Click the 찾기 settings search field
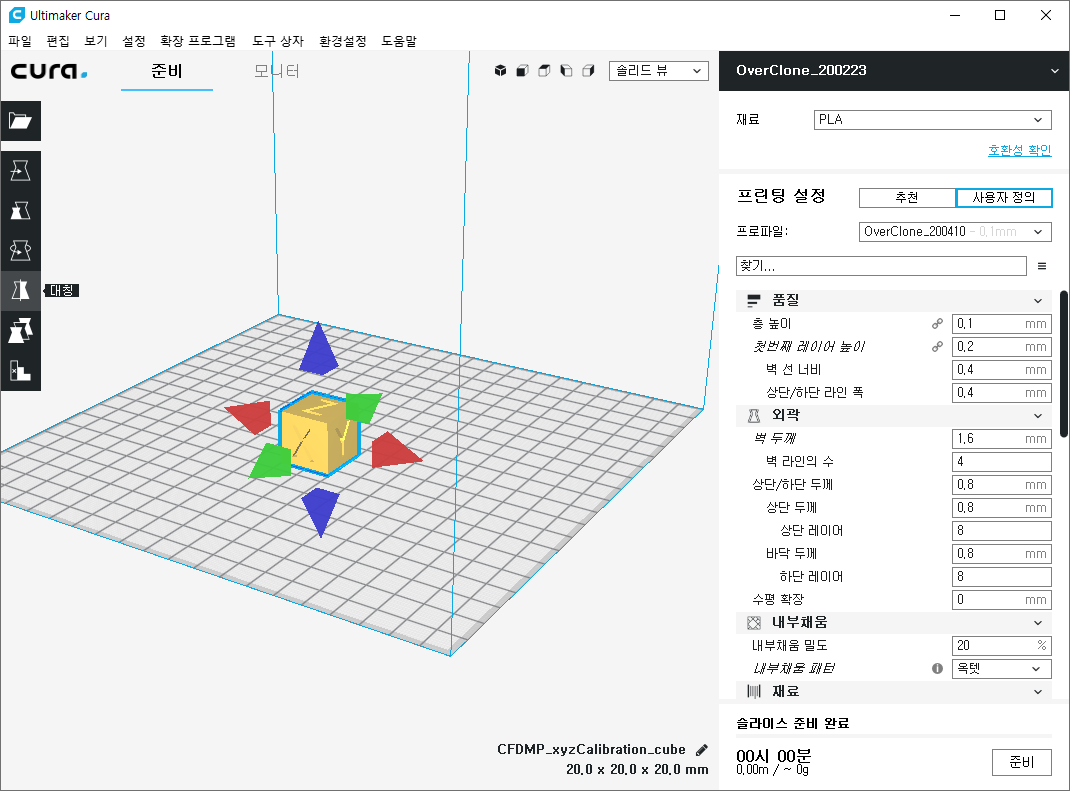 pos(881,266)
